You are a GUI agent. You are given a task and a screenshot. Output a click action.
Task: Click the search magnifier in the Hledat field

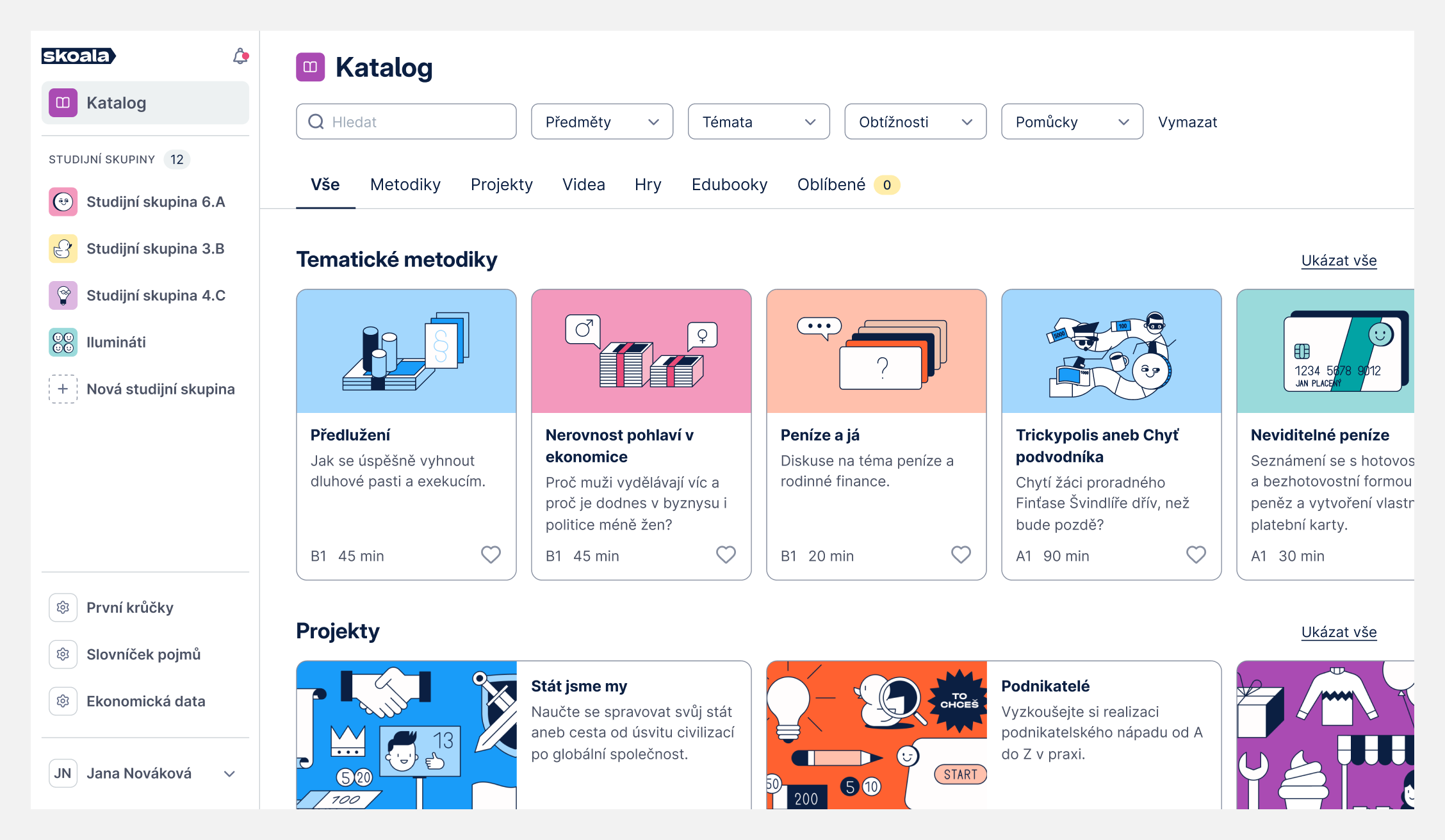click(316, 122)
